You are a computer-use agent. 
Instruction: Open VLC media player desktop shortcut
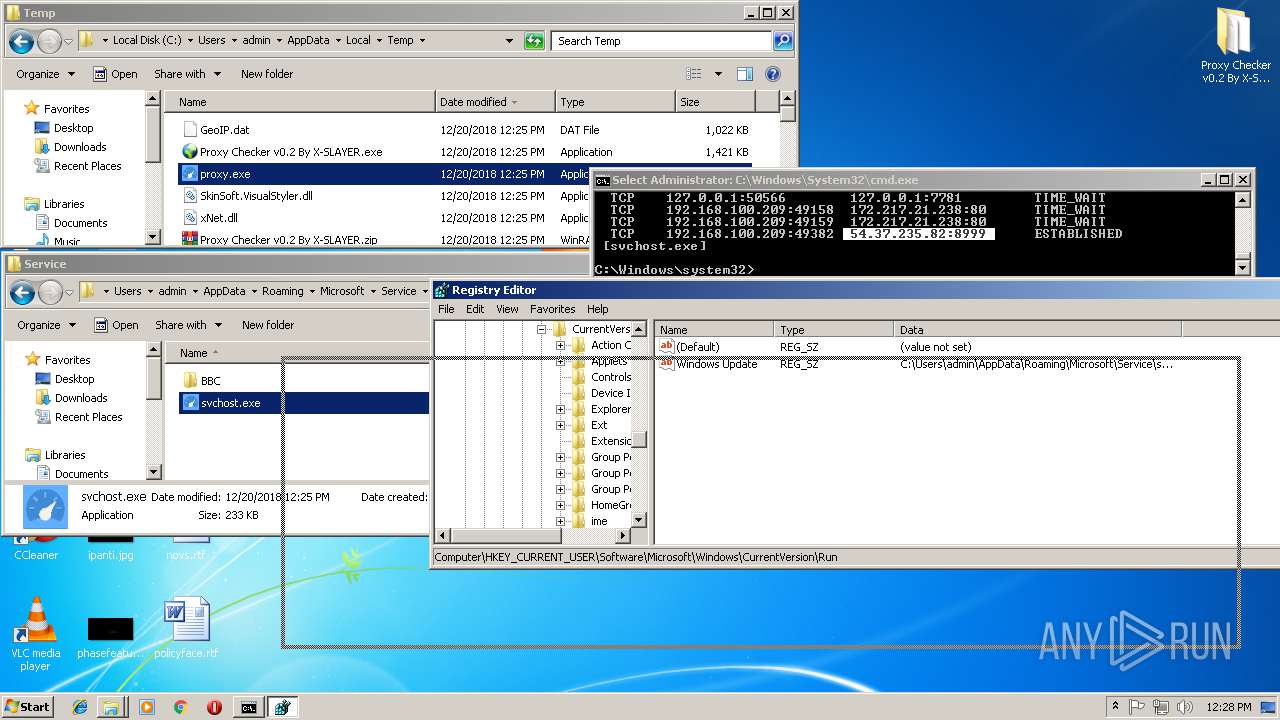(x=36, y=634)
